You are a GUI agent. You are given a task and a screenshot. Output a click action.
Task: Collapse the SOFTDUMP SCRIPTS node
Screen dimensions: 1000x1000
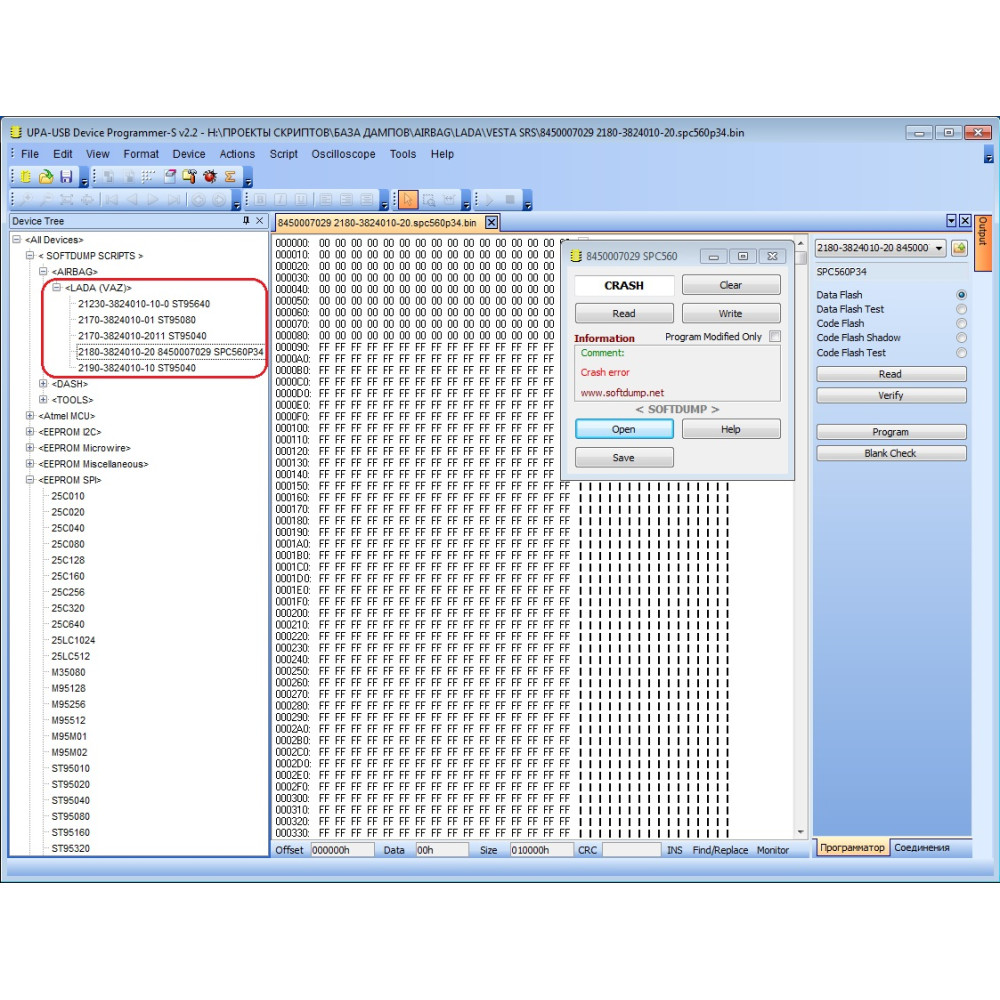pyautogui.click(x=30, y=256)
